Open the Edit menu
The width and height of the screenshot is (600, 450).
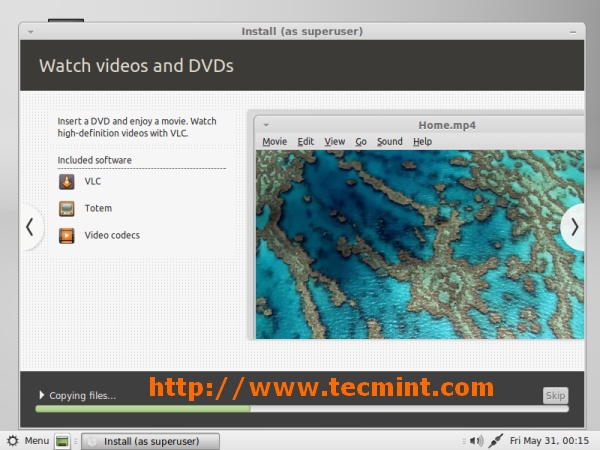305,142
